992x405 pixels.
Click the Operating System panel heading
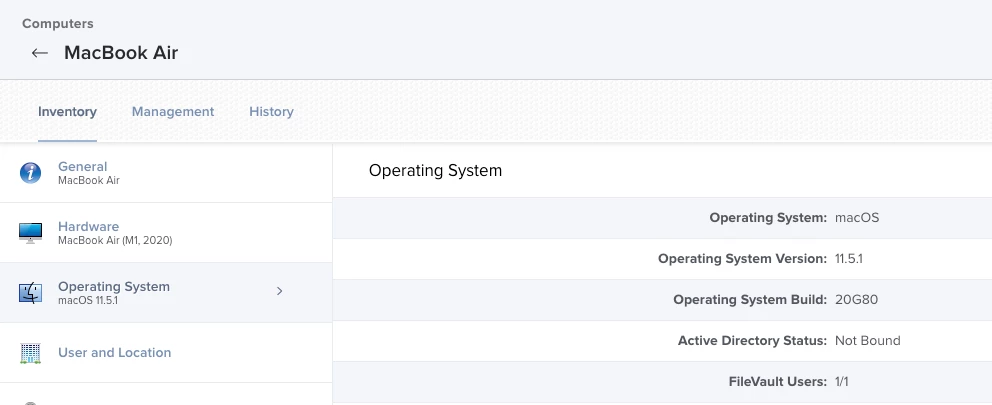(435, 171)
